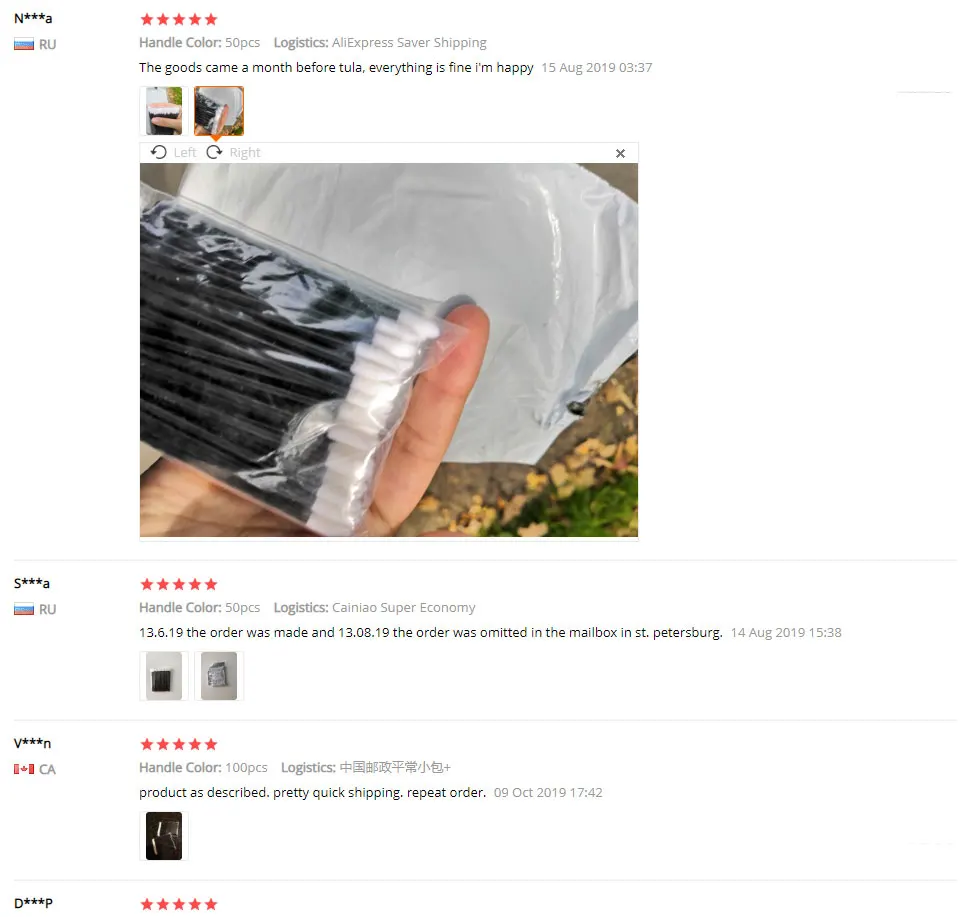Click the Cainiao Super Economy text
Image resolution: width=966 pixels, height=917 pixels.
coord(404,608)
